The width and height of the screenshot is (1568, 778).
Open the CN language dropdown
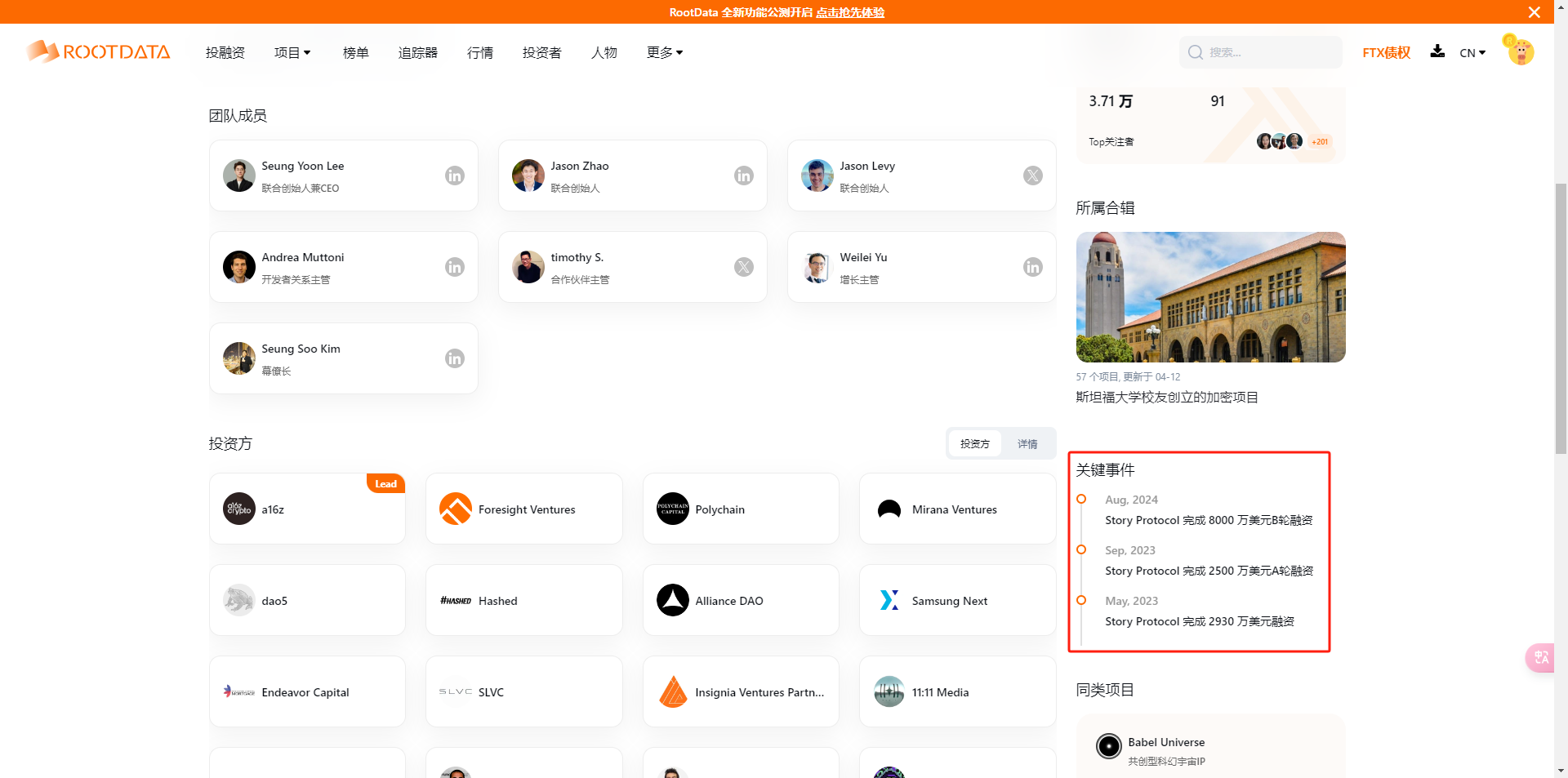click(x=1472, y=52)
